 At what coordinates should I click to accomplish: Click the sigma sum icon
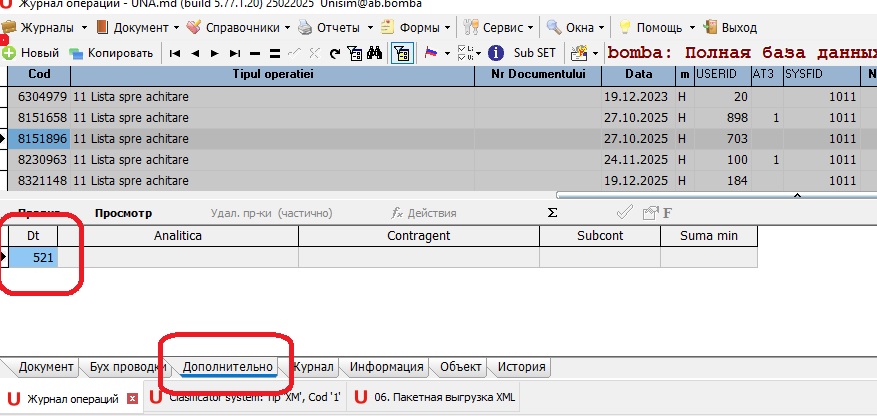coord(553,213)
